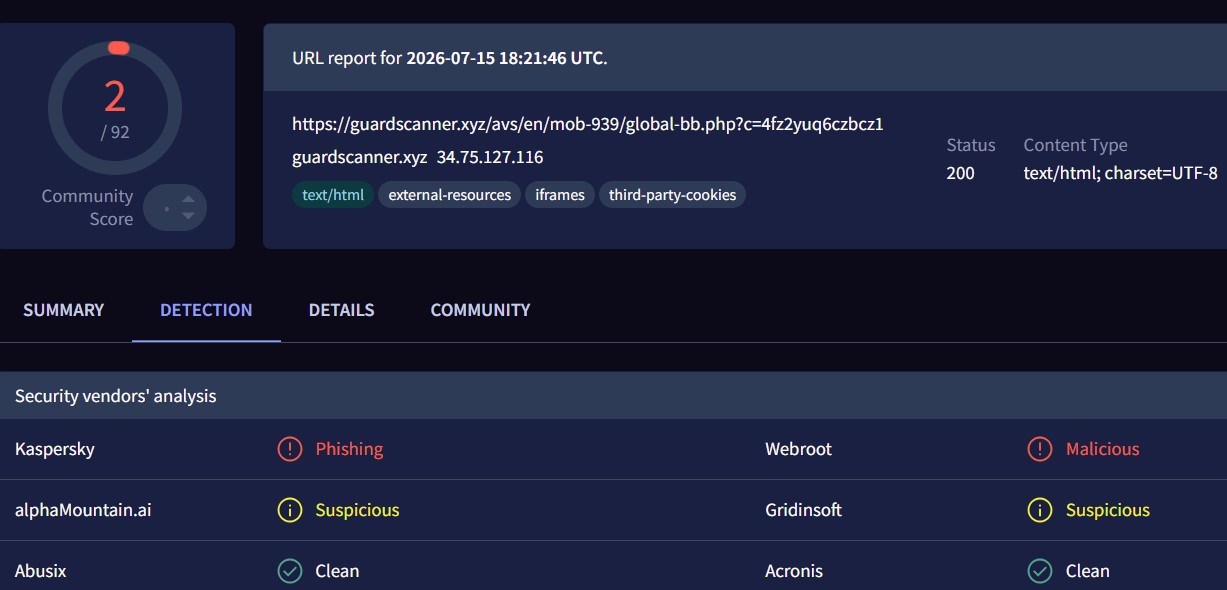Click the Gridinsoft vendor name
The image size is (1227, 590).
pos(804,510)
